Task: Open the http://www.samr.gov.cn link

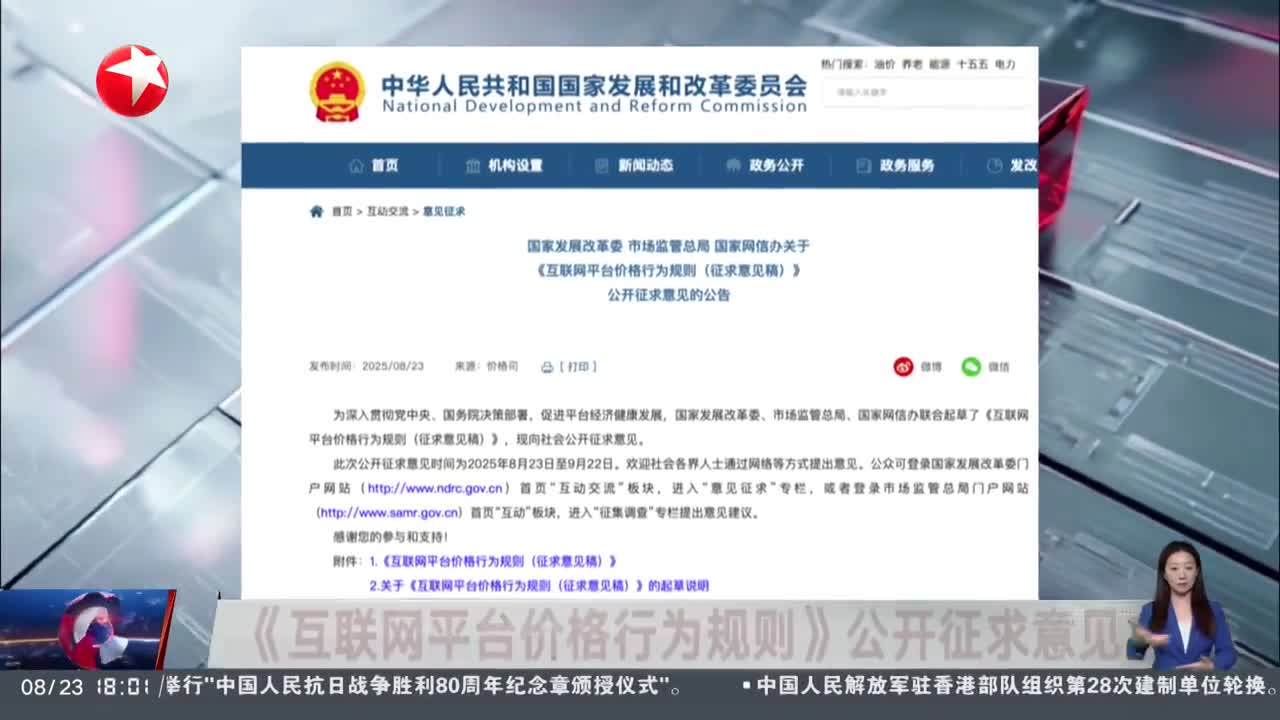Action: point(390,513)
